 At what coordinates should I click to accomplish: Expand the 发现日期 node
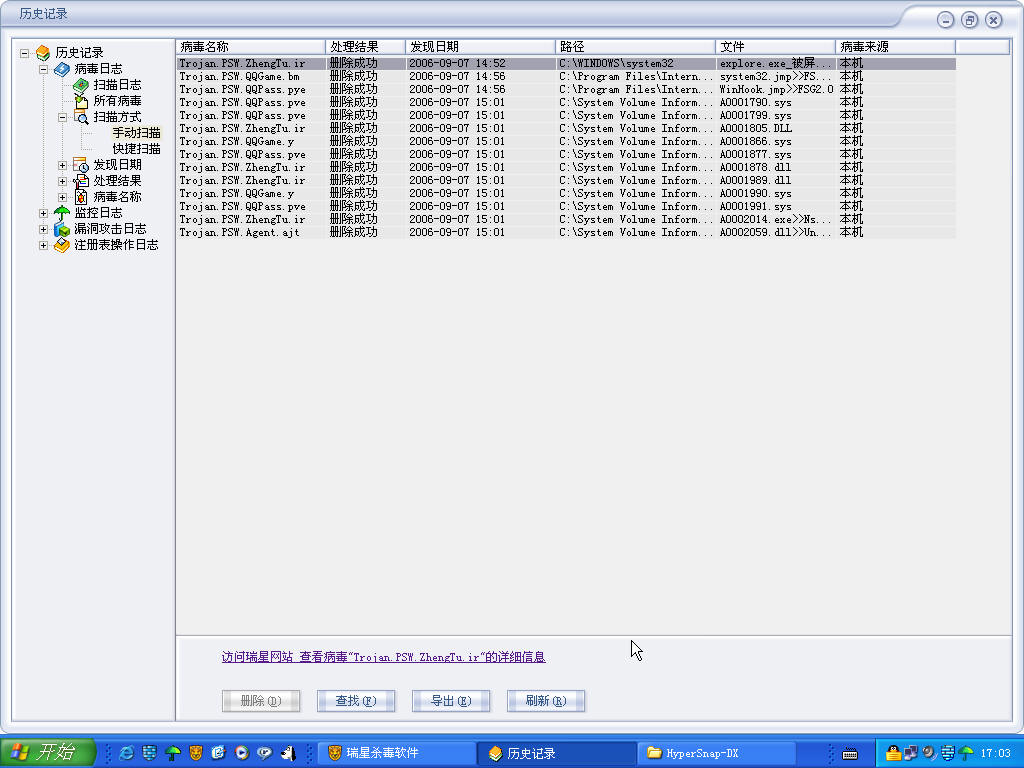[63, 165]
